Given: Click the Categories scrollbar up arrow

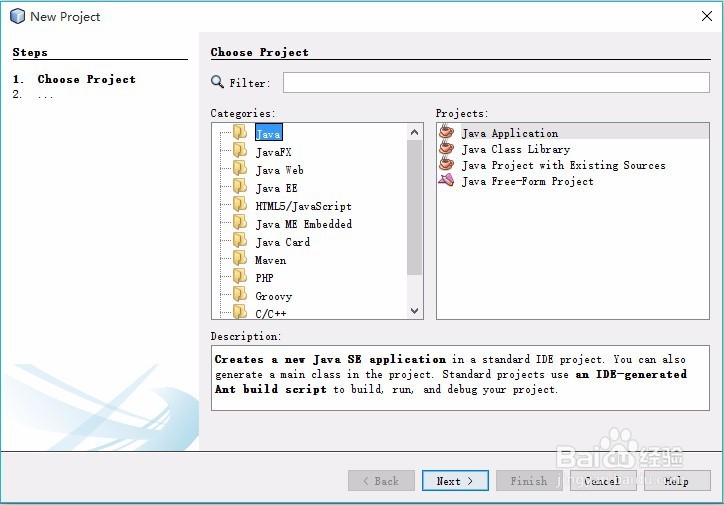Looking at the screenshot, I should point(415,132).
